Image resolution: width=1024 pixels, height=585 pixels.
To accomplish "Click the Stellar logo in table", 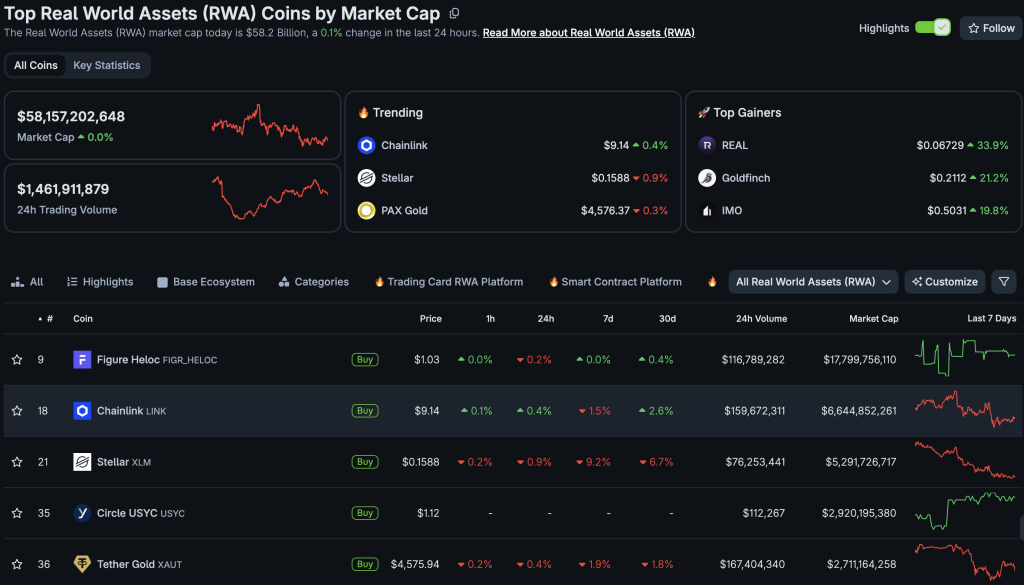I will click(82, 462).
